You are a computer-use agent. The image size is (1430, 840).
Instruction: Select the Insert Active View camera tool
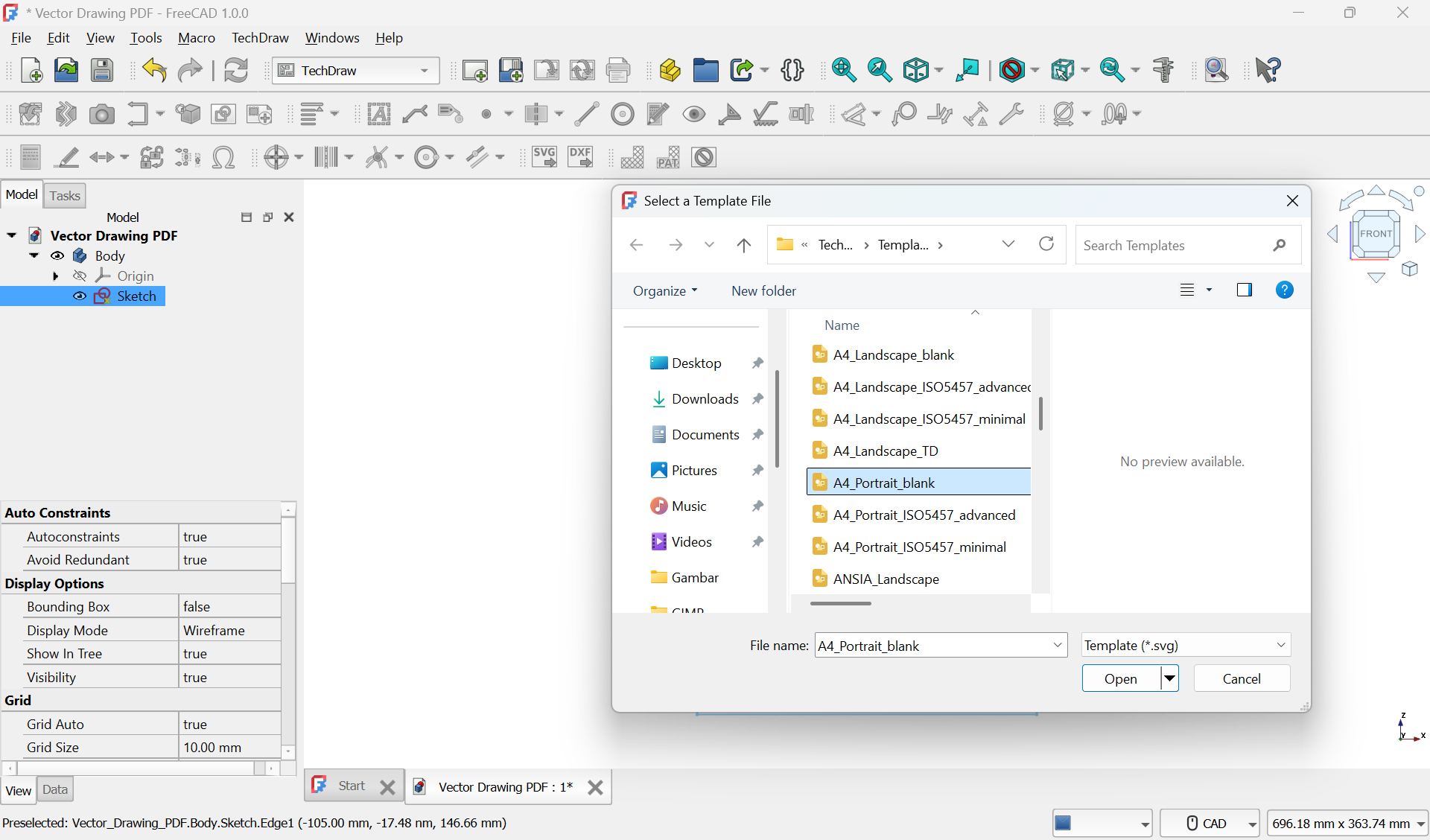click(102, 114)
